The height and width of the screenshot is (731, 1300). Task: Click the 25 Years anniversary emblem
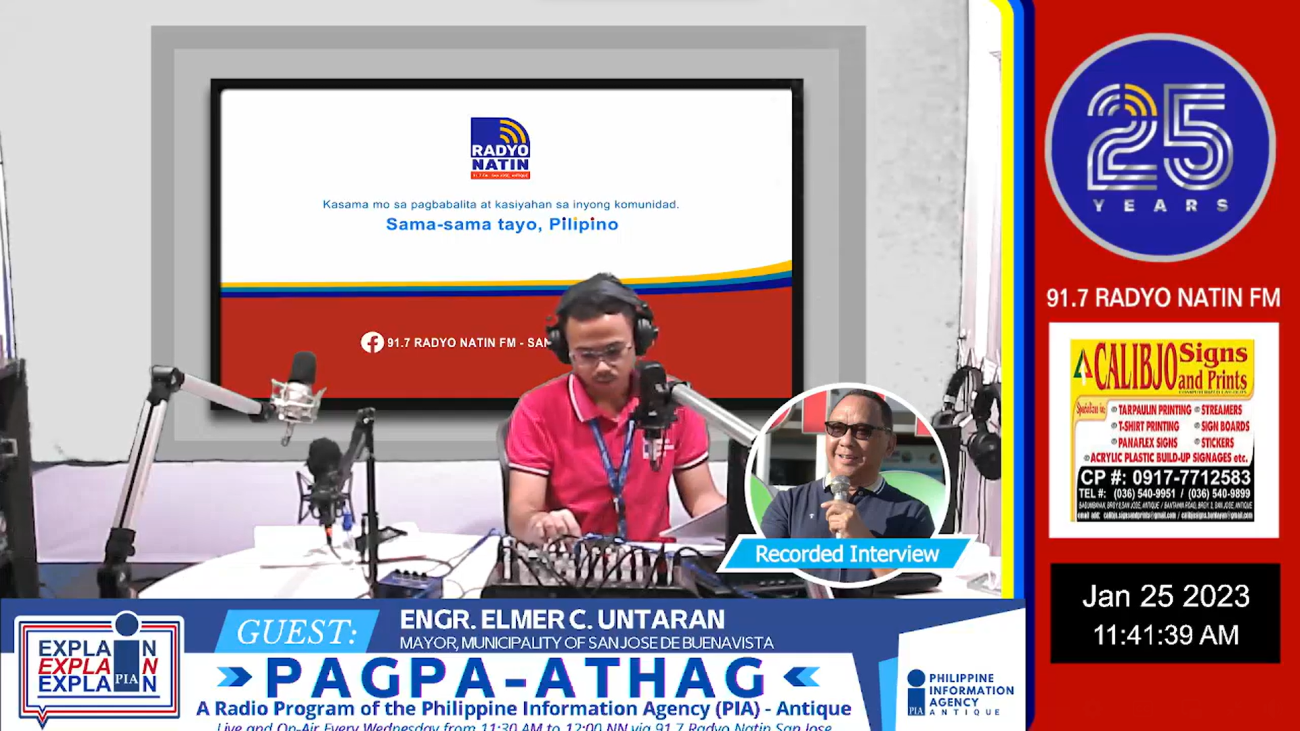(x=1160, y=147)
